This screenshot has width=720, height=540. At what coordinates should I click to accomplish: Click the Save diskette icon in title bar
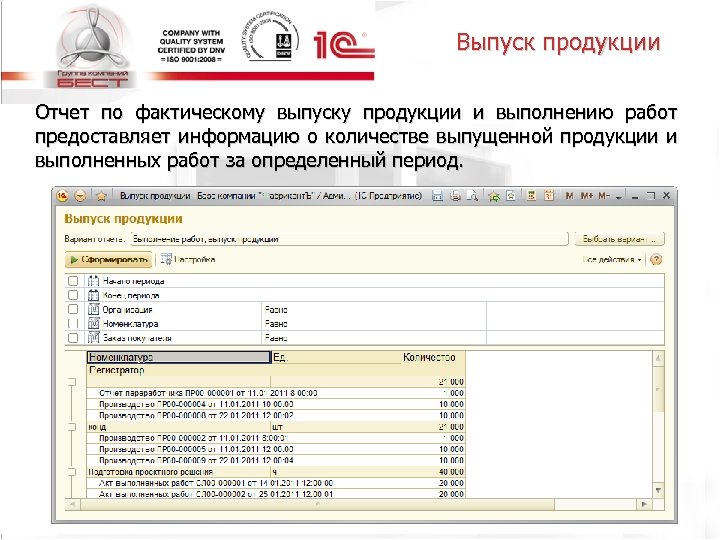tap(438, 196)
